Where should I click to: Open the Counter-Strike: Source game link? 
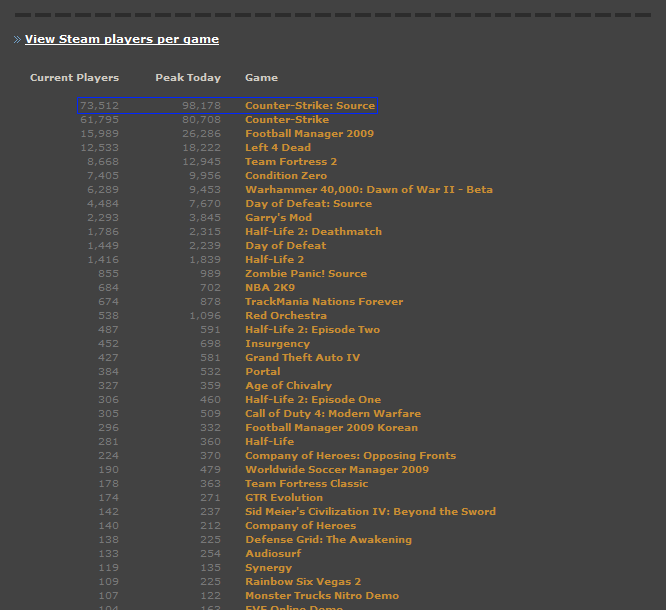[310, 105]
